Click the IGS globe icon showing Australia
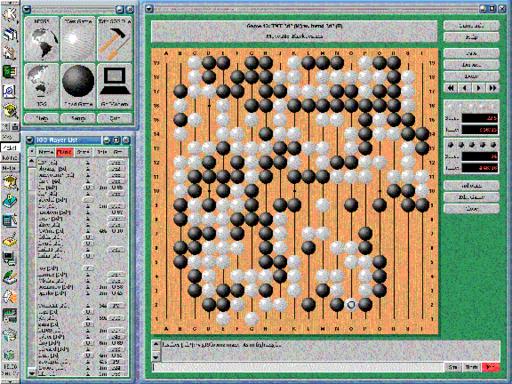512x384 pixels. (x=42, y=86)
